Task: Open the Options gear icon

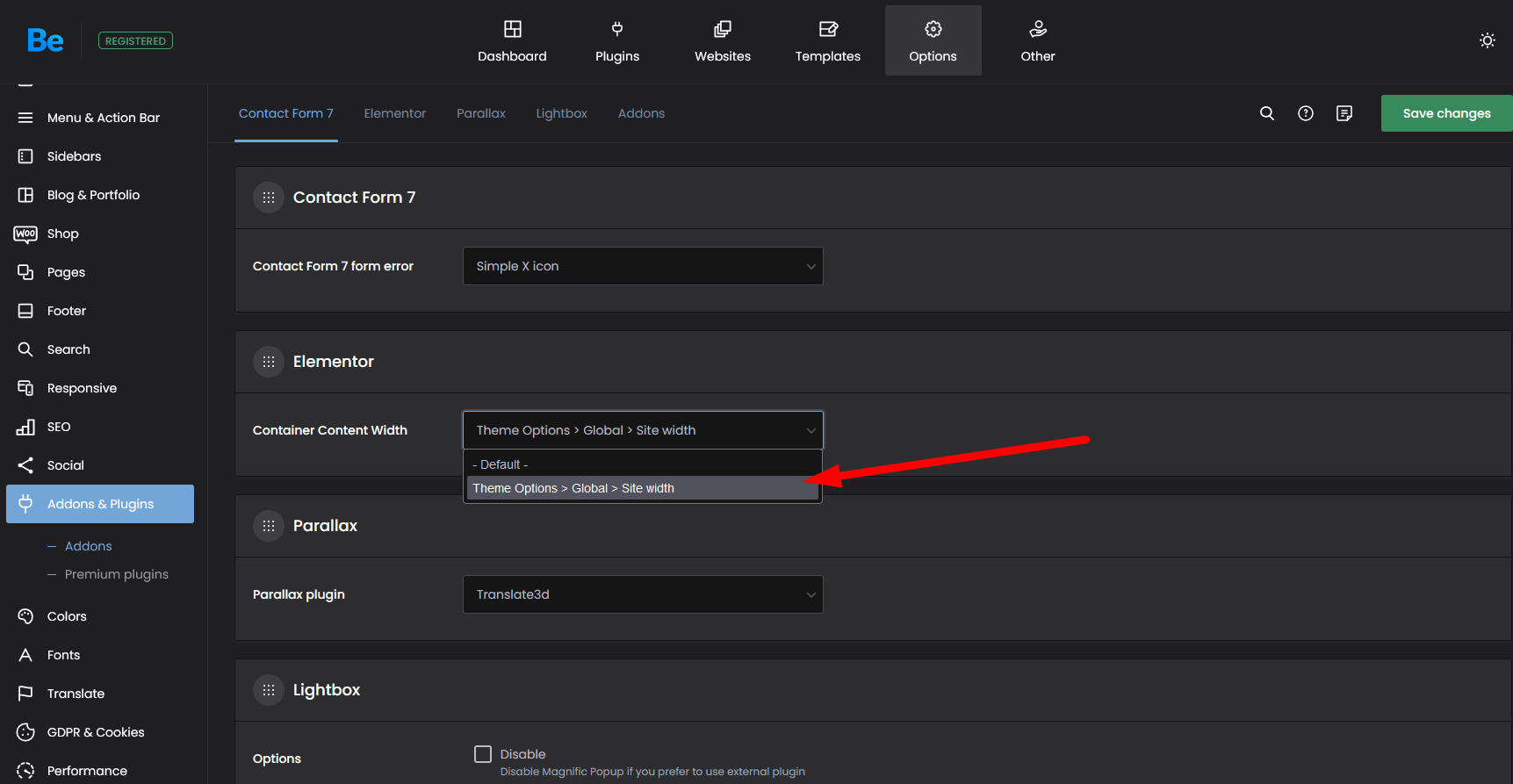Action: [933, 29]
